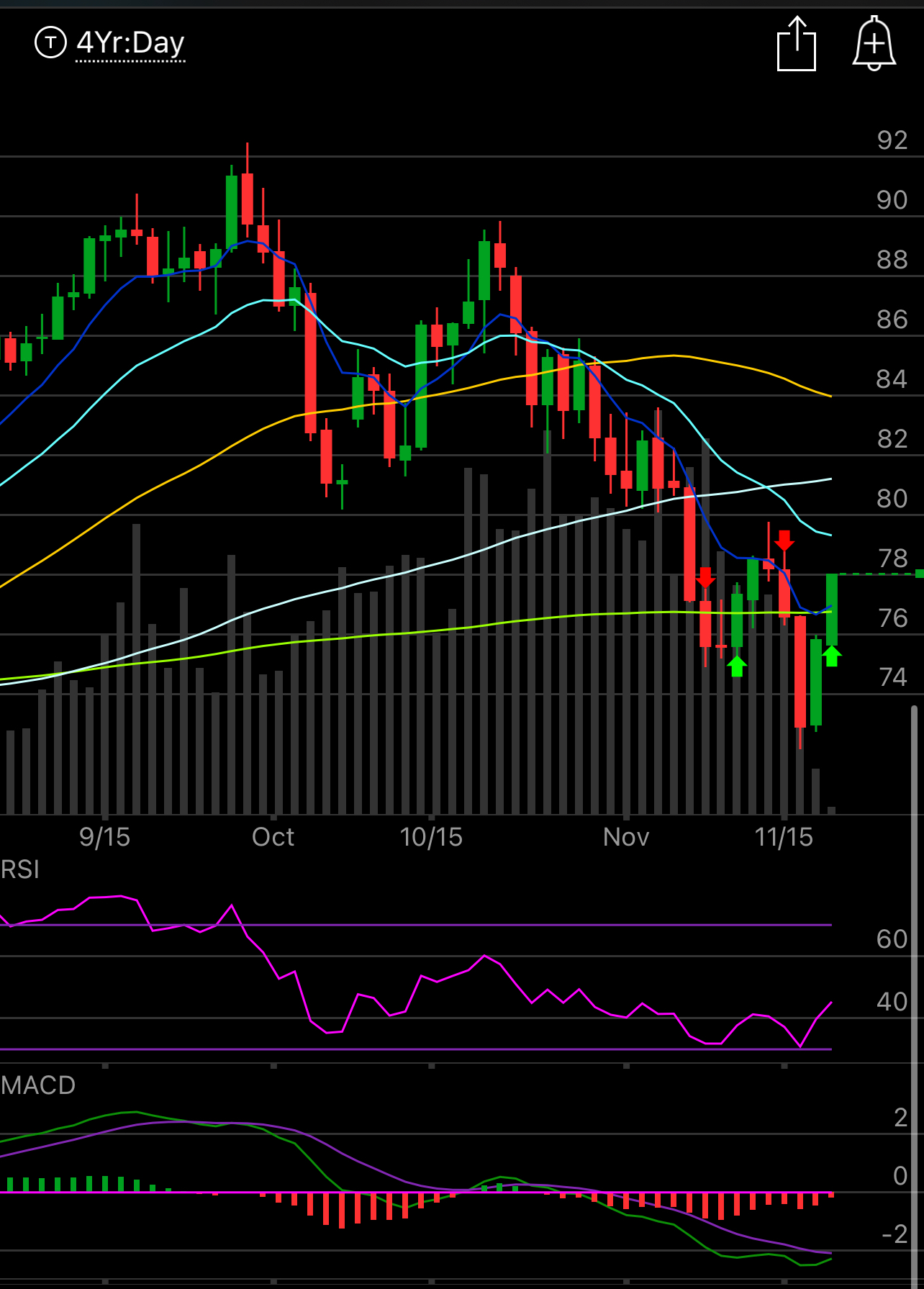Tap the RSI 40 level label
Viewport: 924px width, 1289px height.
892,1002
